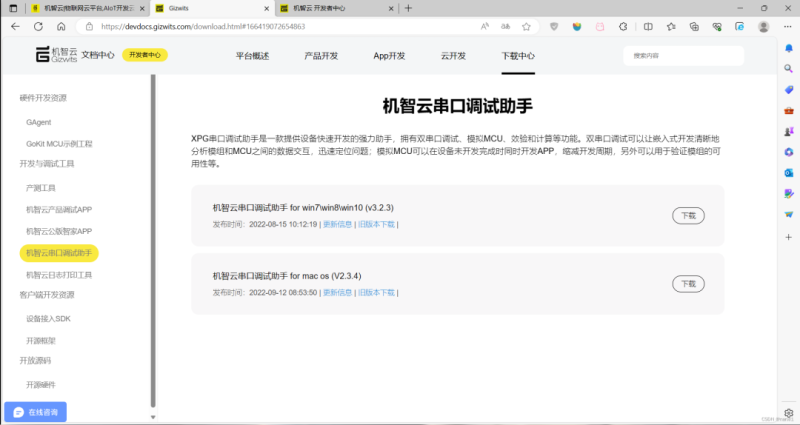
Task: Select 机智云日志打印工具 in the left sidebar
Action: pyautogui.click(x=59, y=274)
